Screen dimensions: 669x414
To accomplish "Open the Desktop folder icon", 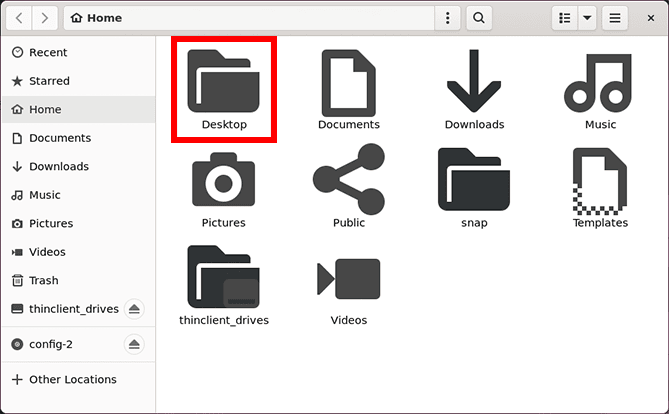I will pos(224,81).
